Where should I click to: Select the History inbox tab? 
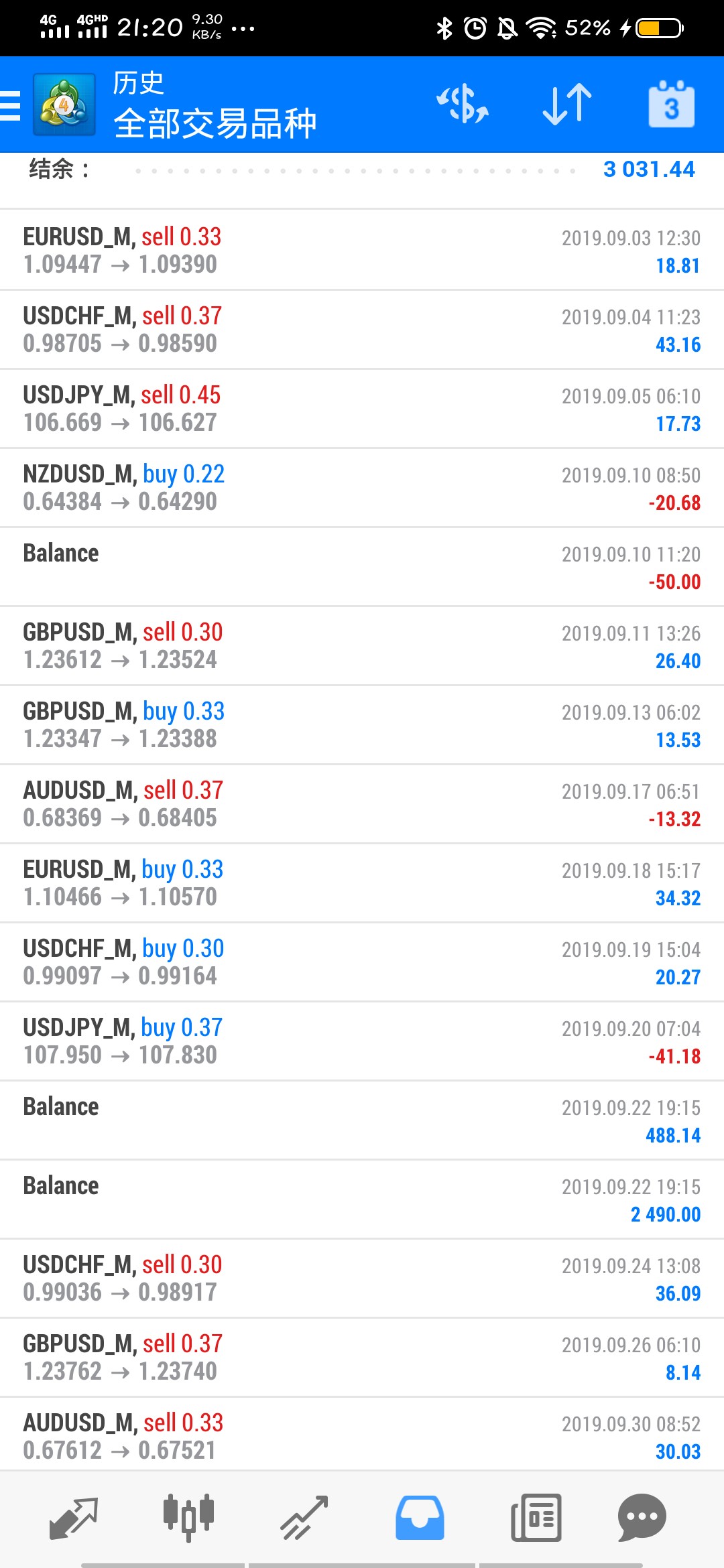coord(420,1518)
